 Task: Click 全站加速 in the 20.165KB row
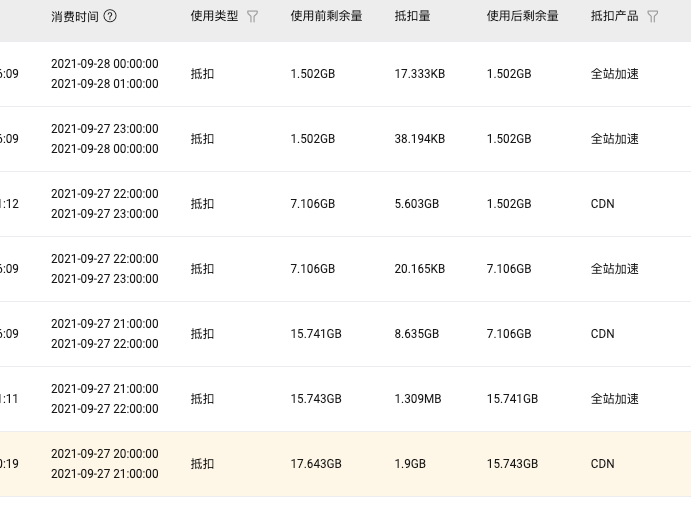pyautogui.click(x=614, y=269)
